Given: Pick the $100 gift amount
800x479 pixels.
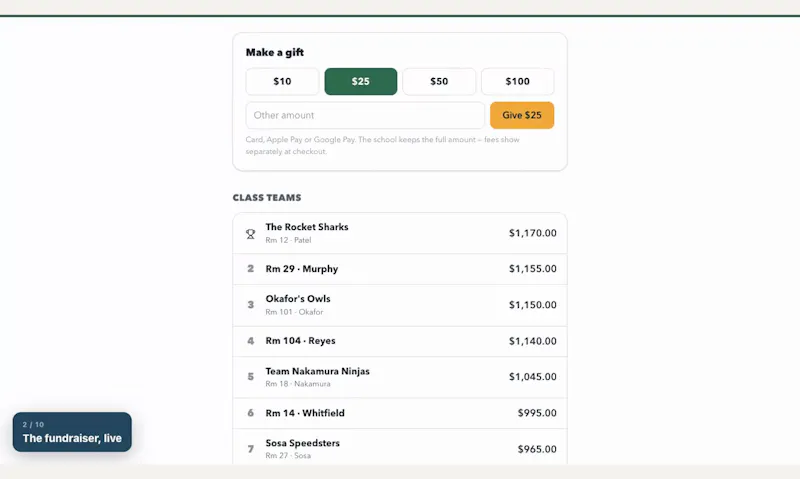Looking at the screenshot, I should (517, 82).
